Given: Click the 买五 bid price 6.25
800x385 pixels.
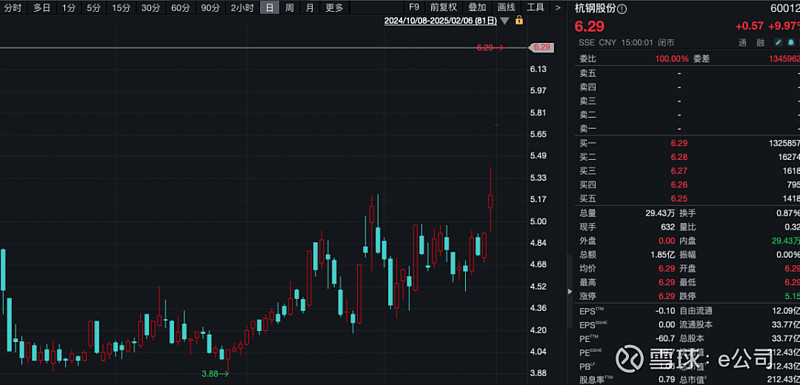Looking at the screenshot, I should [x=679, y=199].
